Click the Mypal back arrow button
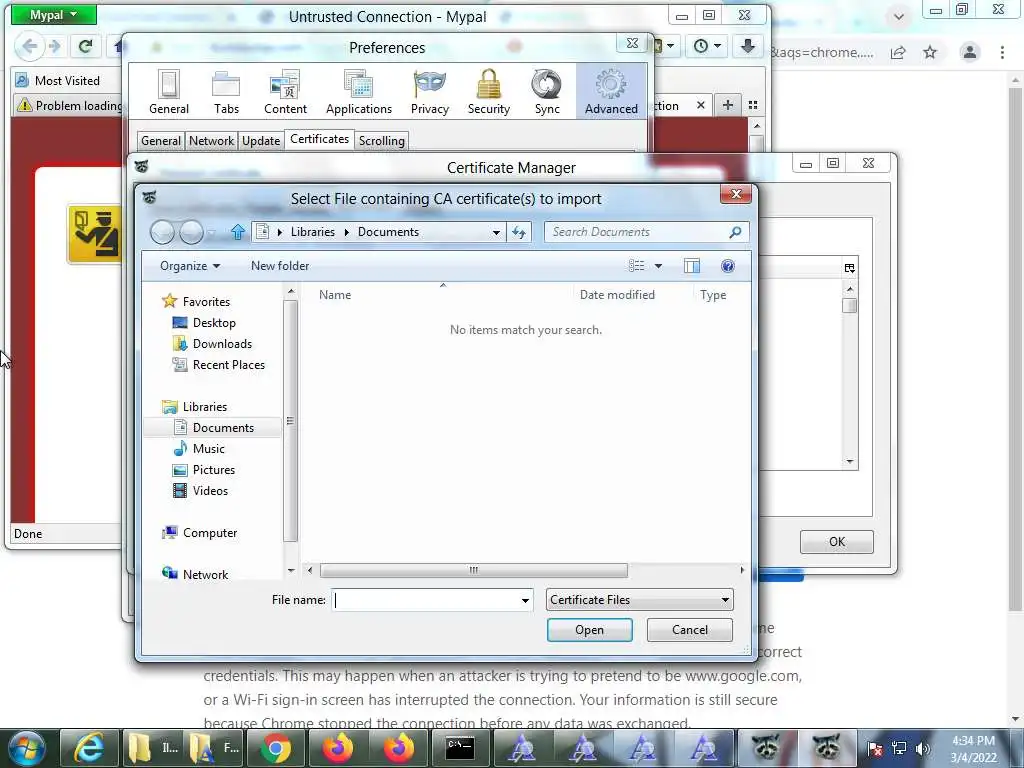1024x768 pixels. [29, 46]
